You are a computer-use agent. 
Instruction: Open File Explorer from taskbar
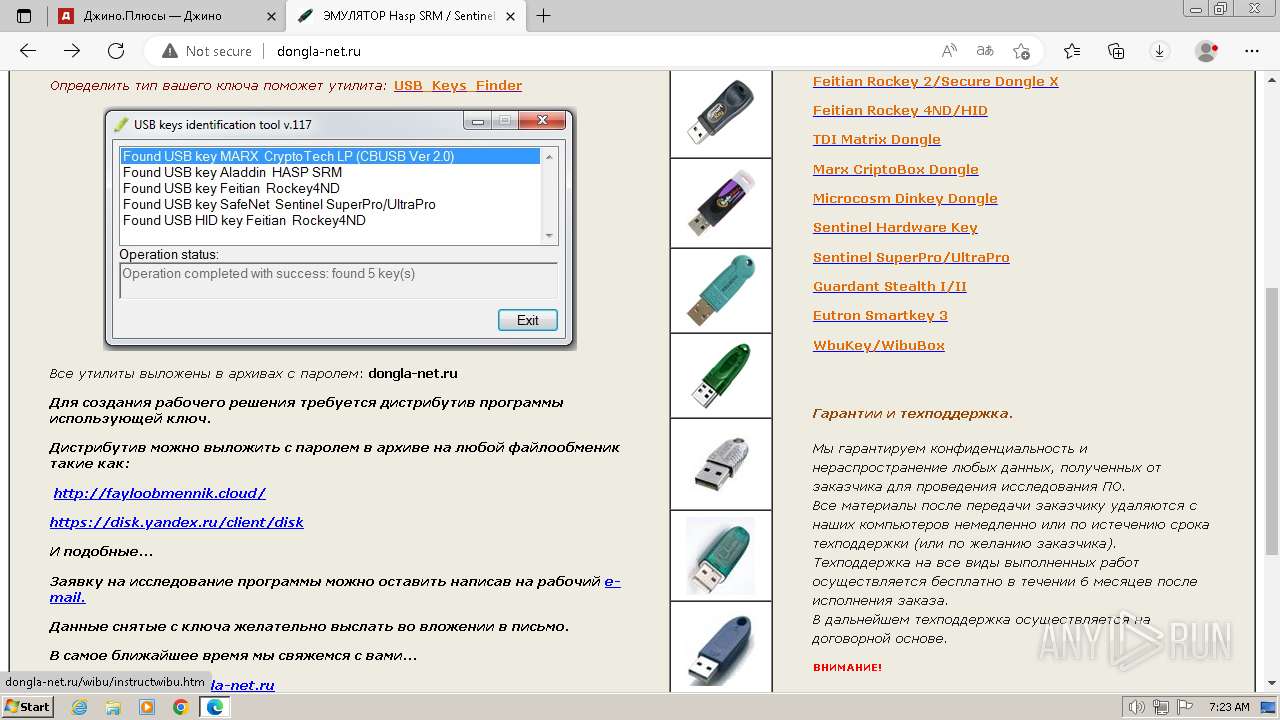point(113,707)
